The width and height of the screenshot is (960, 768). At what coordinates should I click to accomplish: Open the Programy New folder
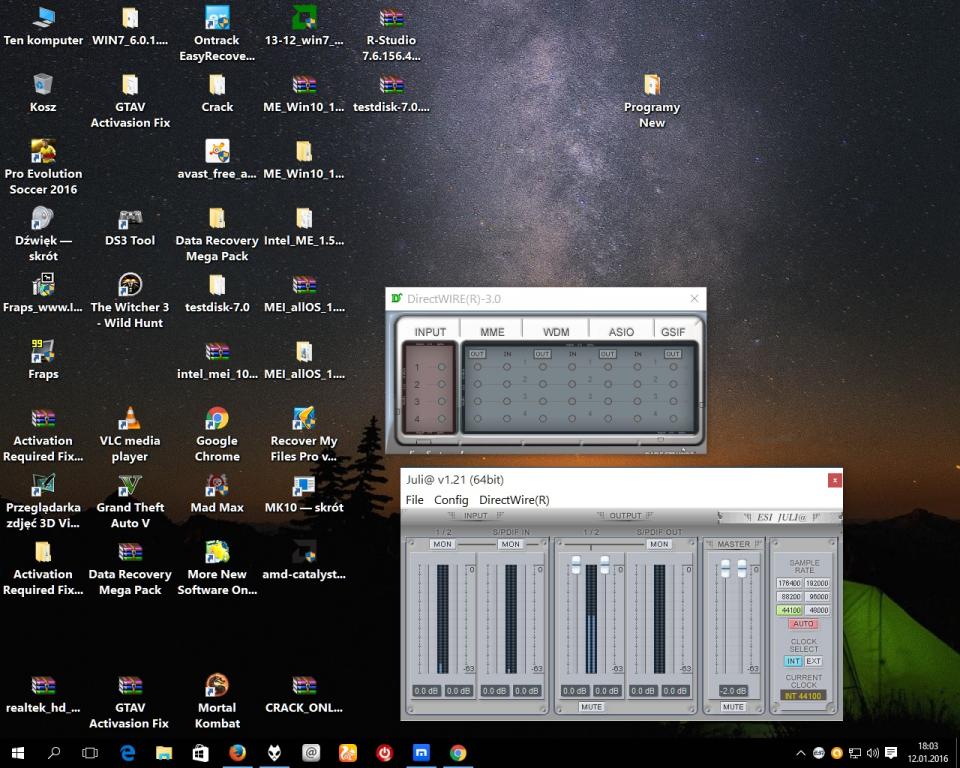(652, 101)
